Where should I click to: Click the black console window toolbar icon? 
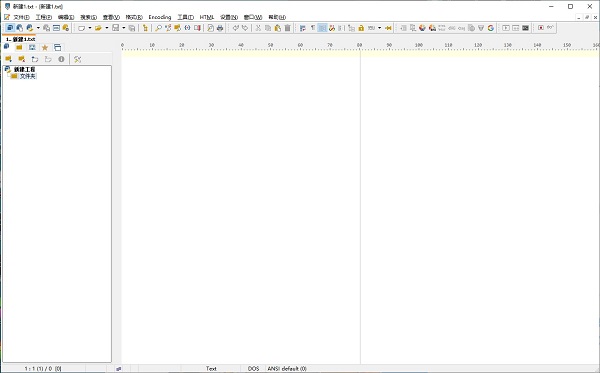pyautogui.click(x=525, y=28)
